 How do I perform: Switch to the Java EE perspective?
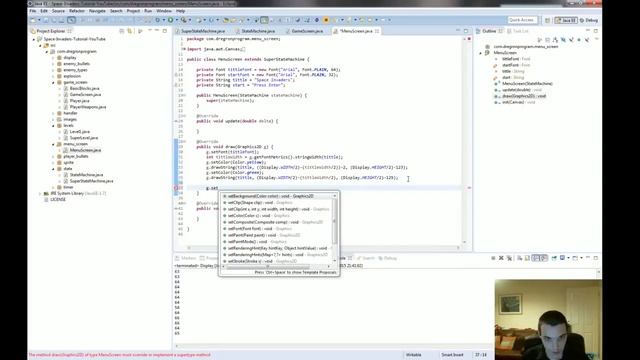(566, 20)
